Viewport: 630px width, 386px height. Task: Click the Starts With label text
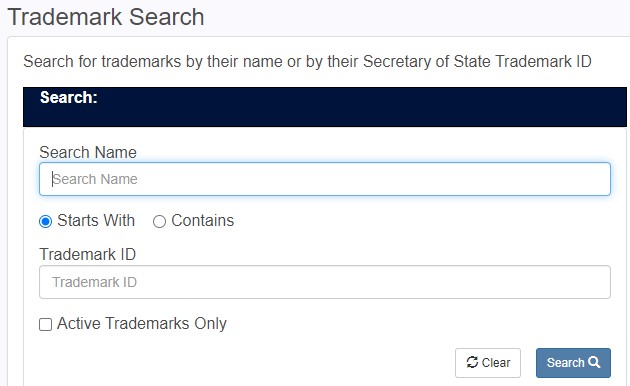pyautogui.click(x=96, y=221)
